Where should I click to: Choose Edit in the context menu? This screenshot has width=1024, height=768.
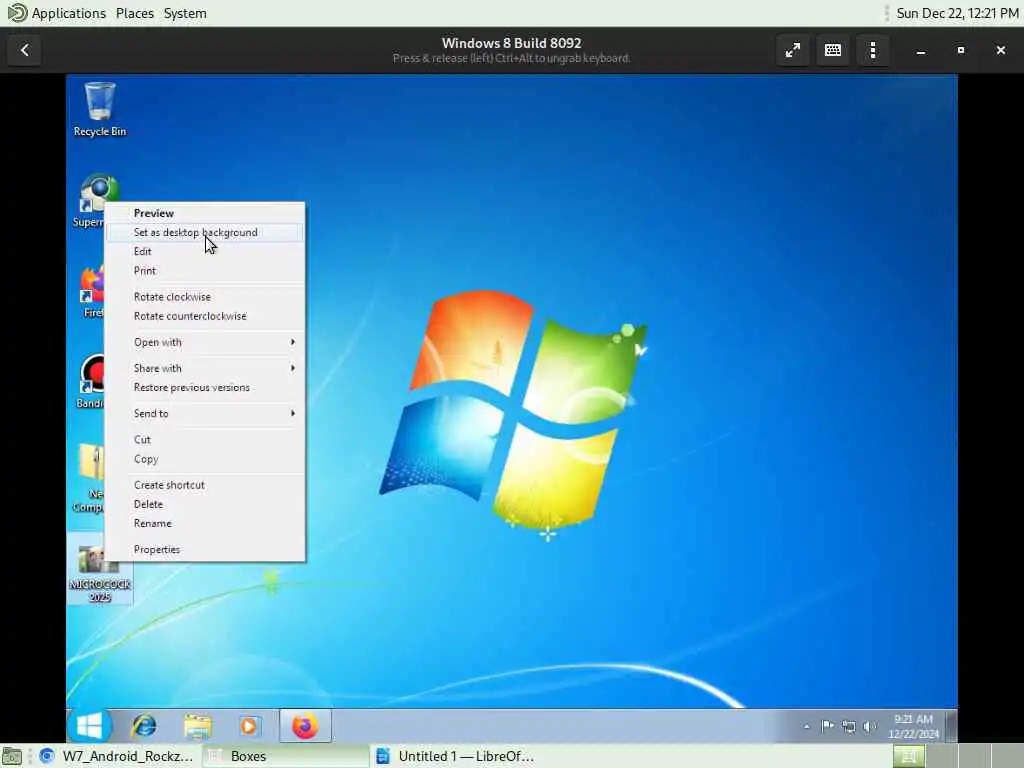tap(205, 251)
